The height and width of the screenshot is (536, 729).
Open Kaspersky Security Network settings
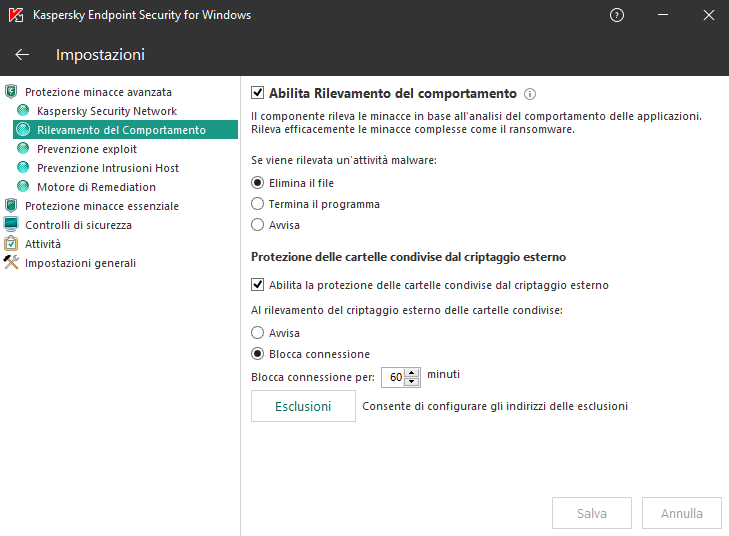coord(107,111)
